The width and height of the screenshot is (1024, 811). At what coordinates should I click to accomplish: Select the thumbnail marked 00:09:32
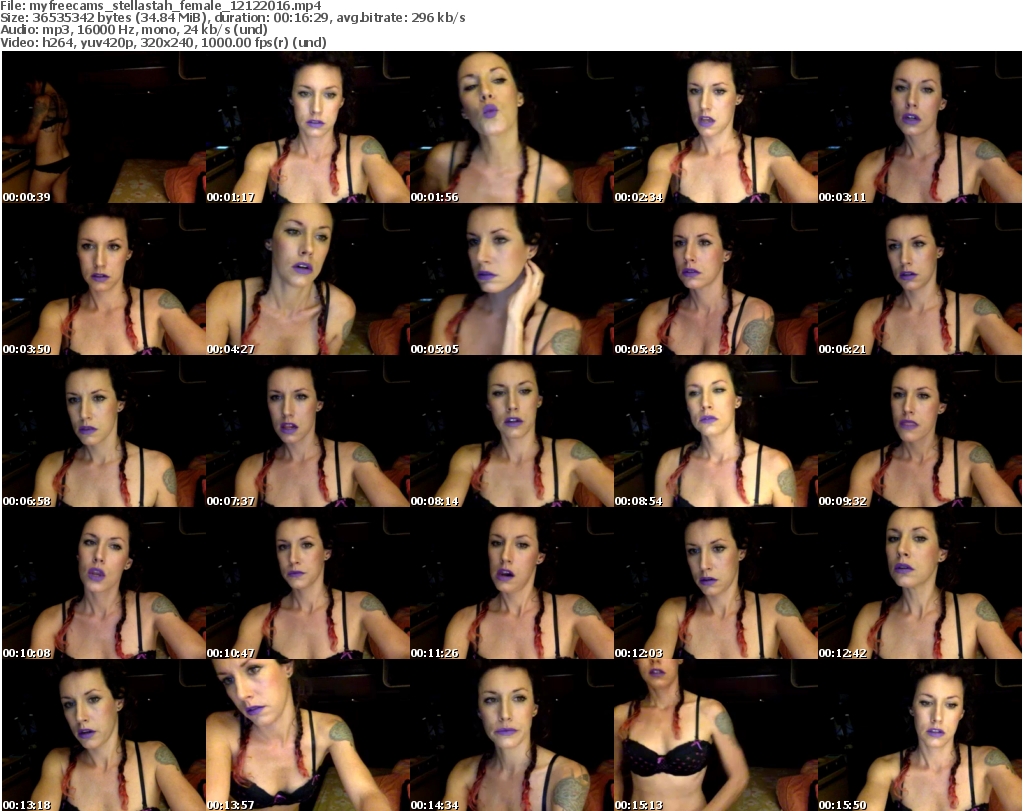(920, 432)
